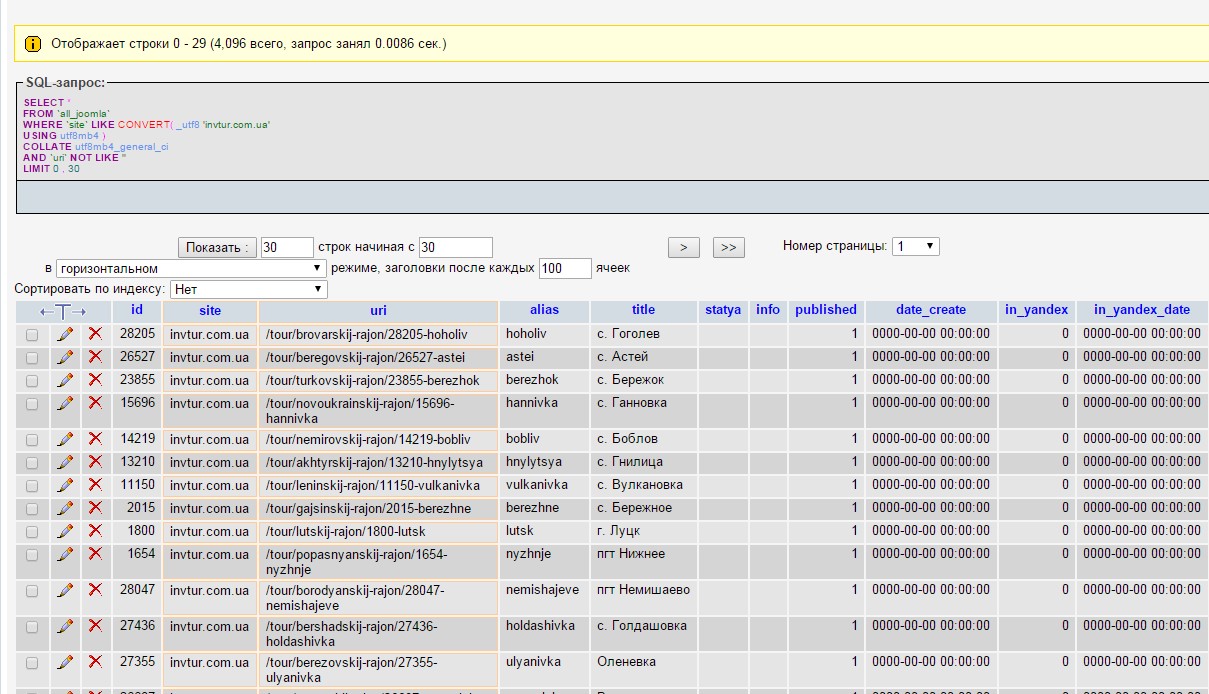Delete the ulyanivka row 27355
The image size is (1209, 694).
[x=95, y=662]
